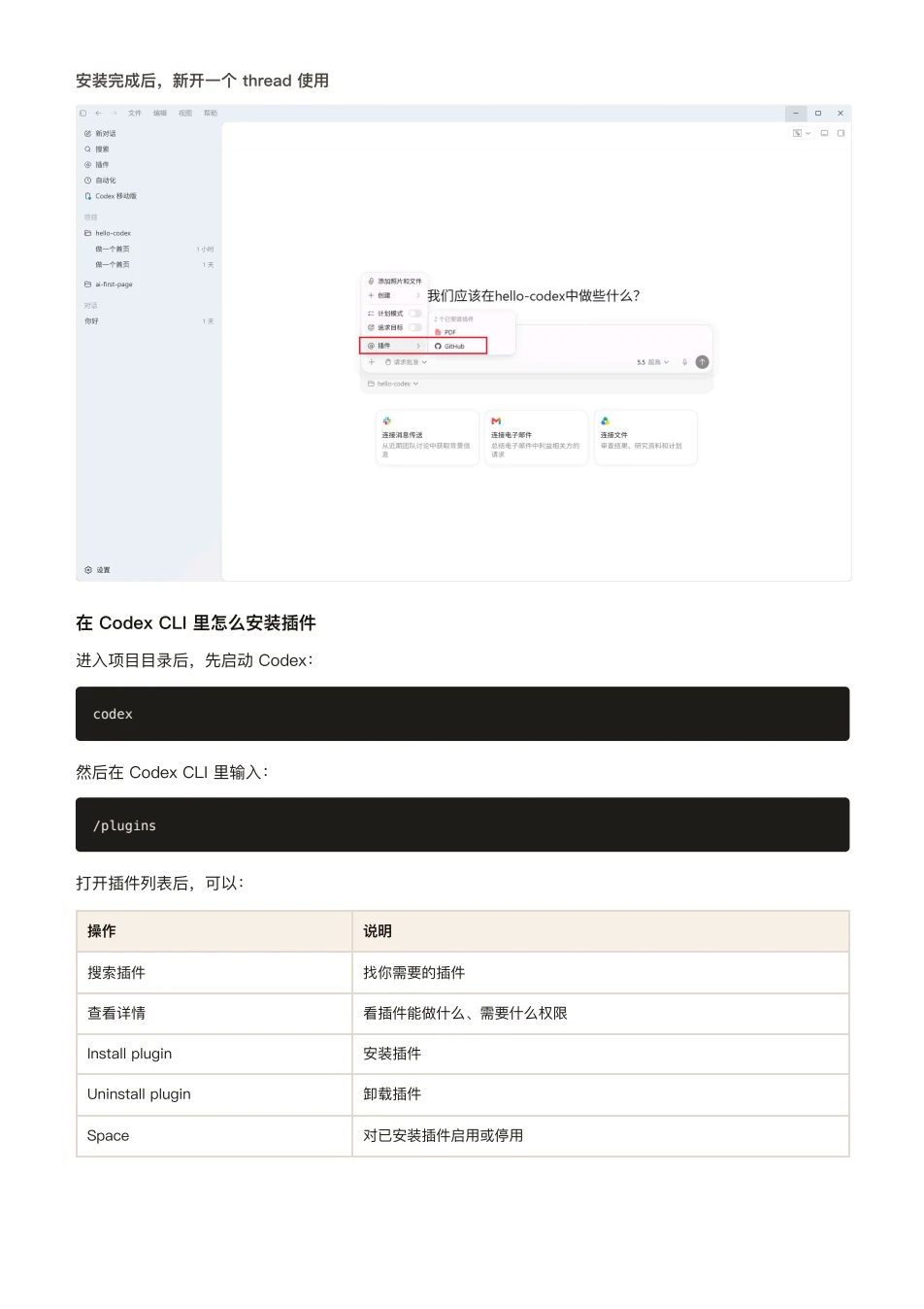
Task: Click the send arrow button
Action: point(703,362)
